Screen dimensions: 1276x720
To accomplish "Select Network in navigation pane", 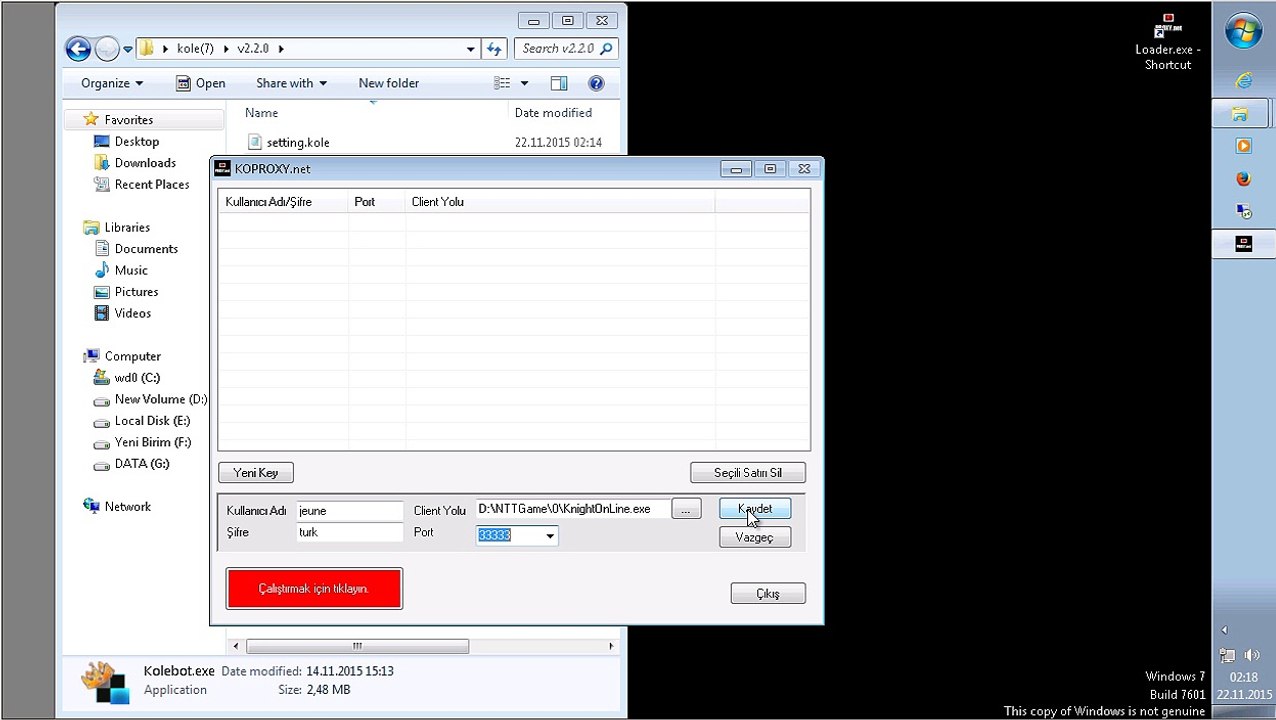I will [128, 507].
